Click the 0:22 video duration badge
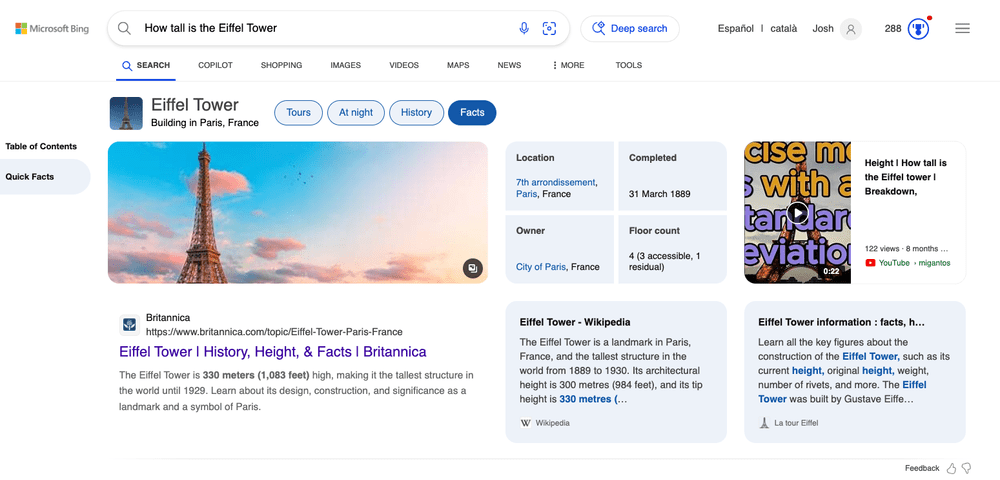The width and height of the screenshot is (1000, 480). 831,271
